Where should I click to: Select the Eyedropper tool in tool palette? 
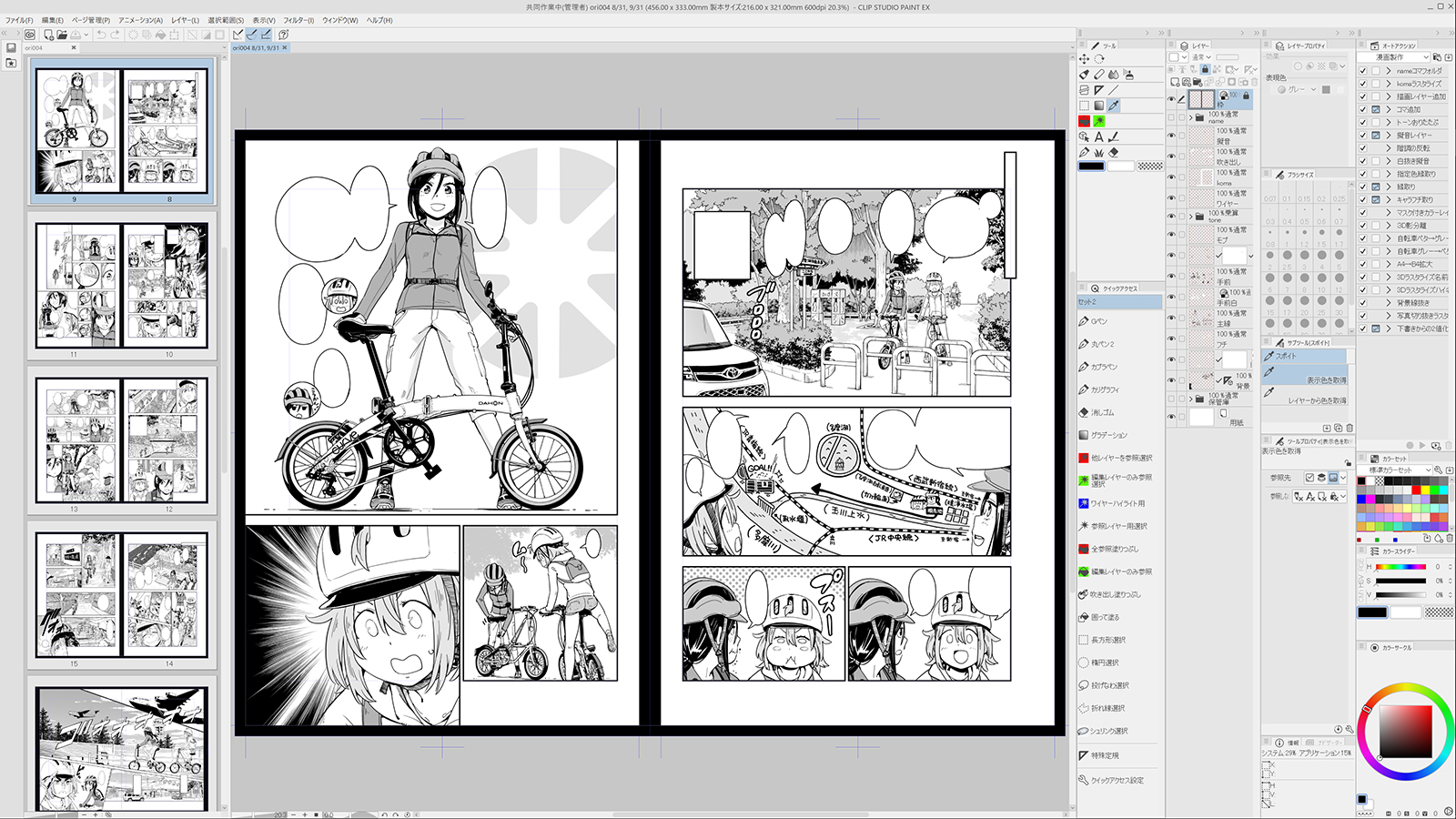pos(1114,106)
